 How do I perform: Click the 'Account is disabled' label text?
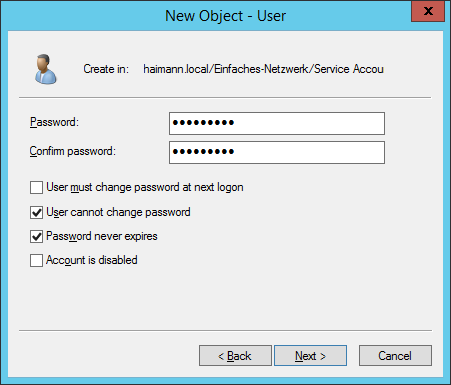(x=92, y=260)
